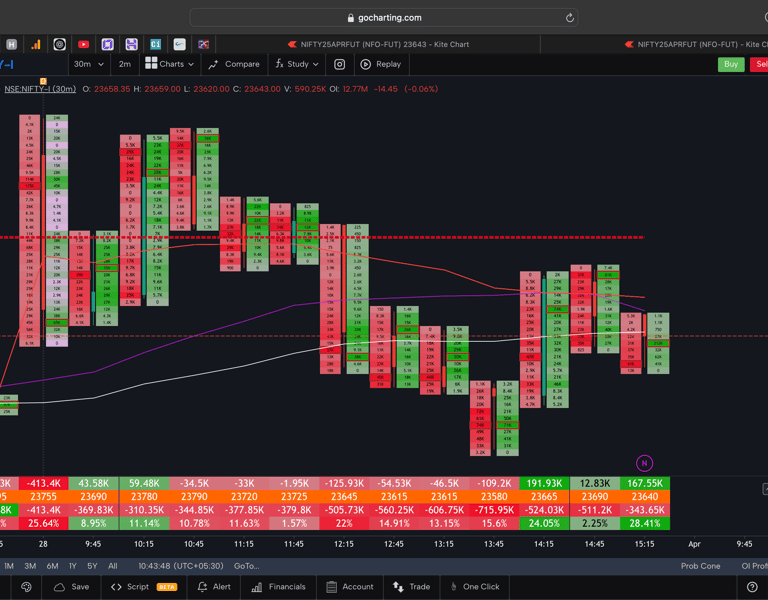768x600 pixels.
Task: Click the green Buy button
Action: point(731,64)
